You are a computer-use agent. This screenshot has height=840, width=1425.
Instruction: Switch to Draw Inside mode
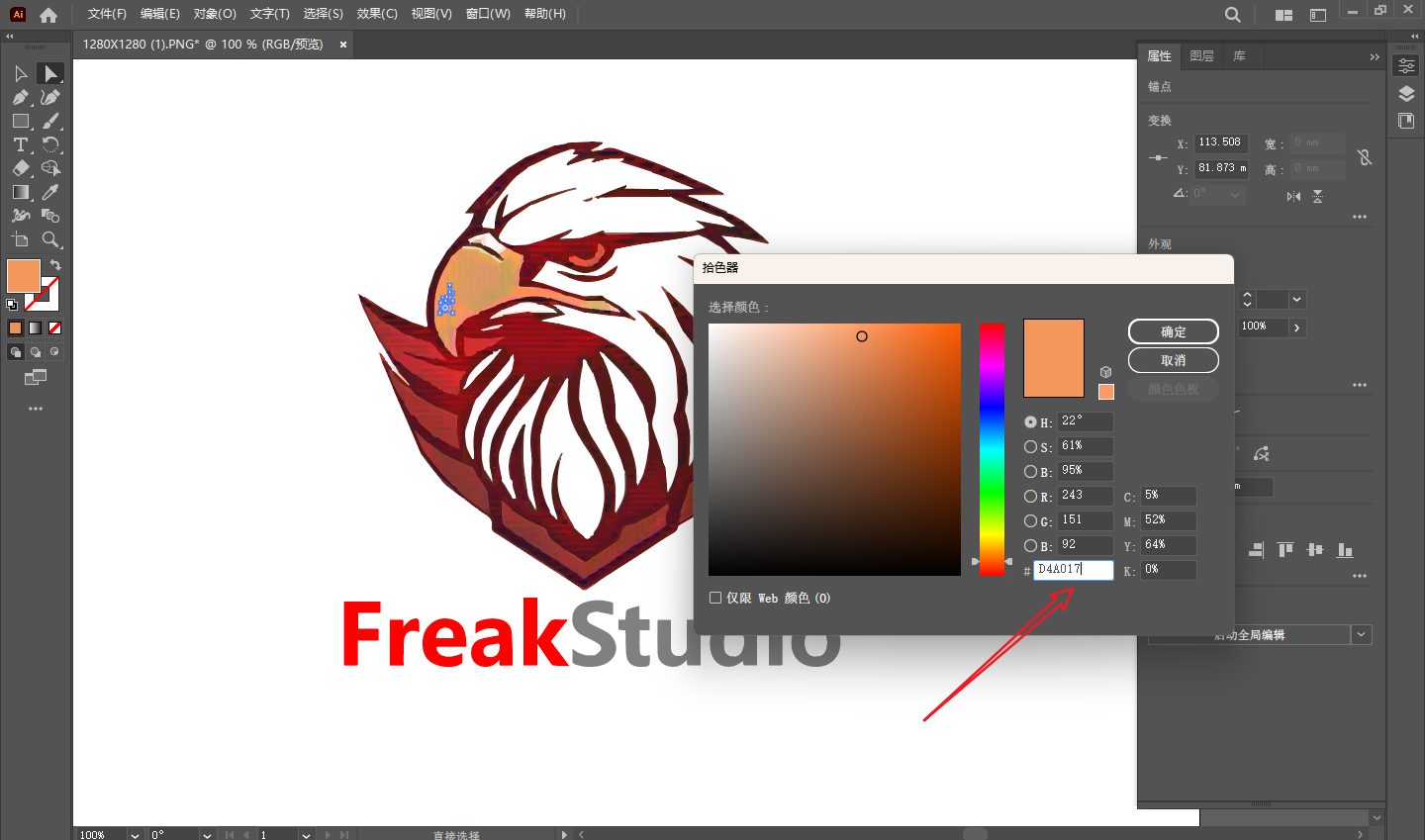(54, 352)
